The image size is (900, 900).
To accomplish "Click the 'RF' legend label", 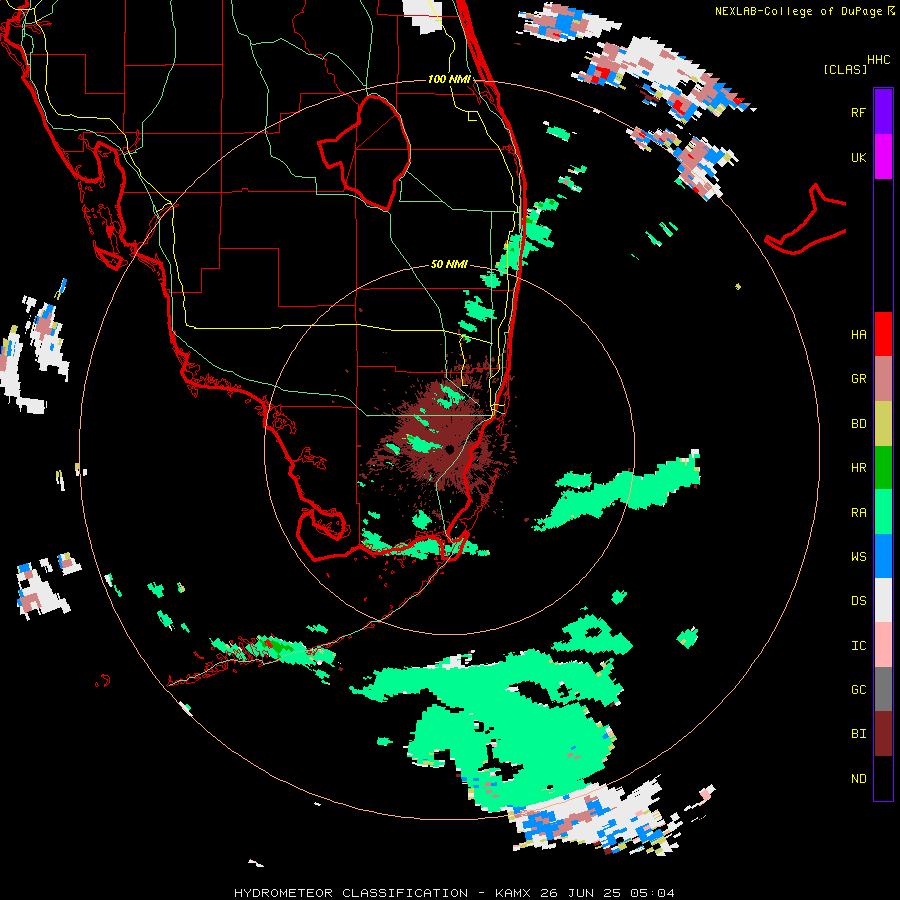I will (858, 112).
